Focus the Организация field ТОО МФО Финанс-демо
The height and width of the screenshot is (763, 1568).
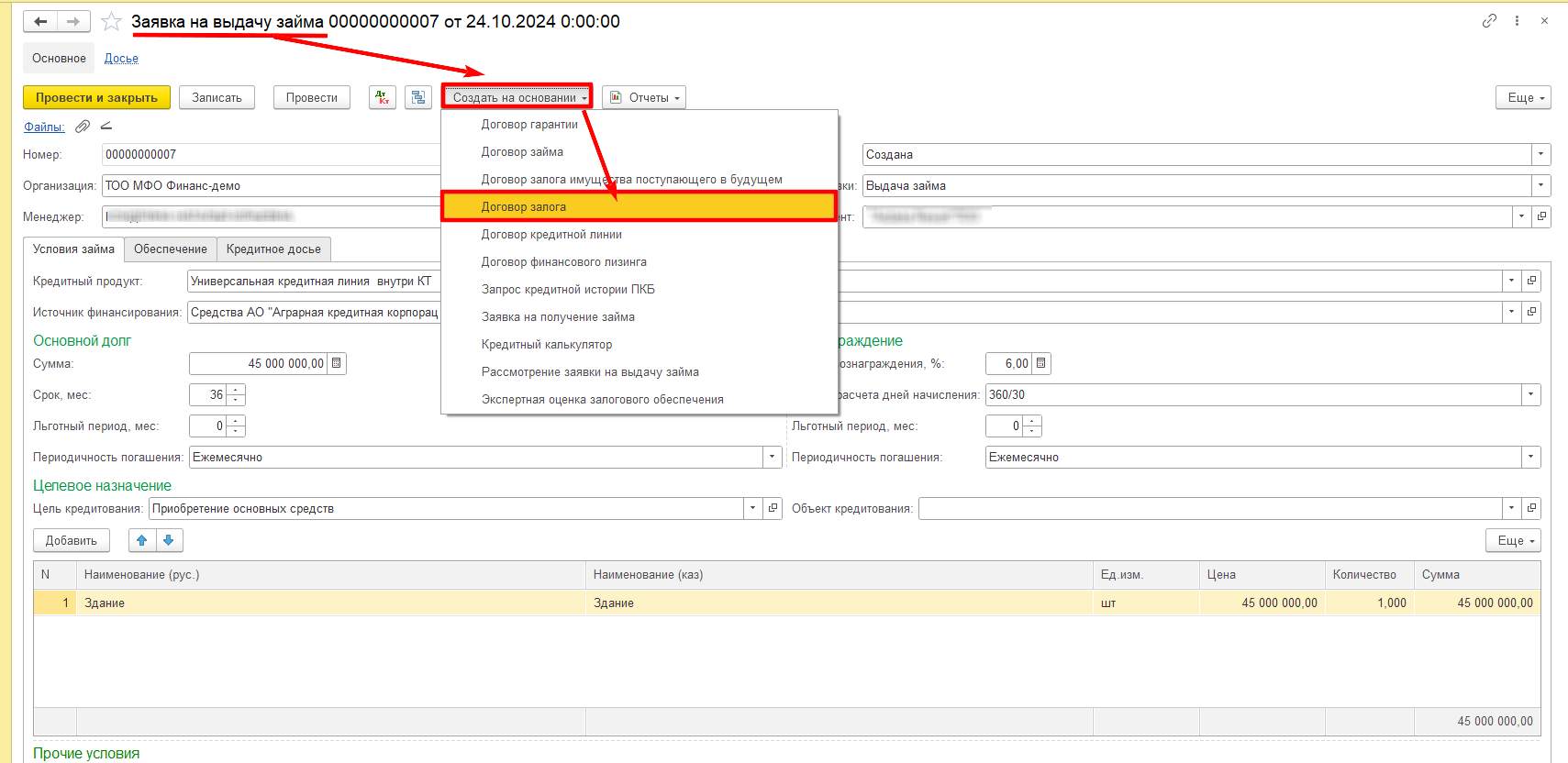click(x=272, y=185)
